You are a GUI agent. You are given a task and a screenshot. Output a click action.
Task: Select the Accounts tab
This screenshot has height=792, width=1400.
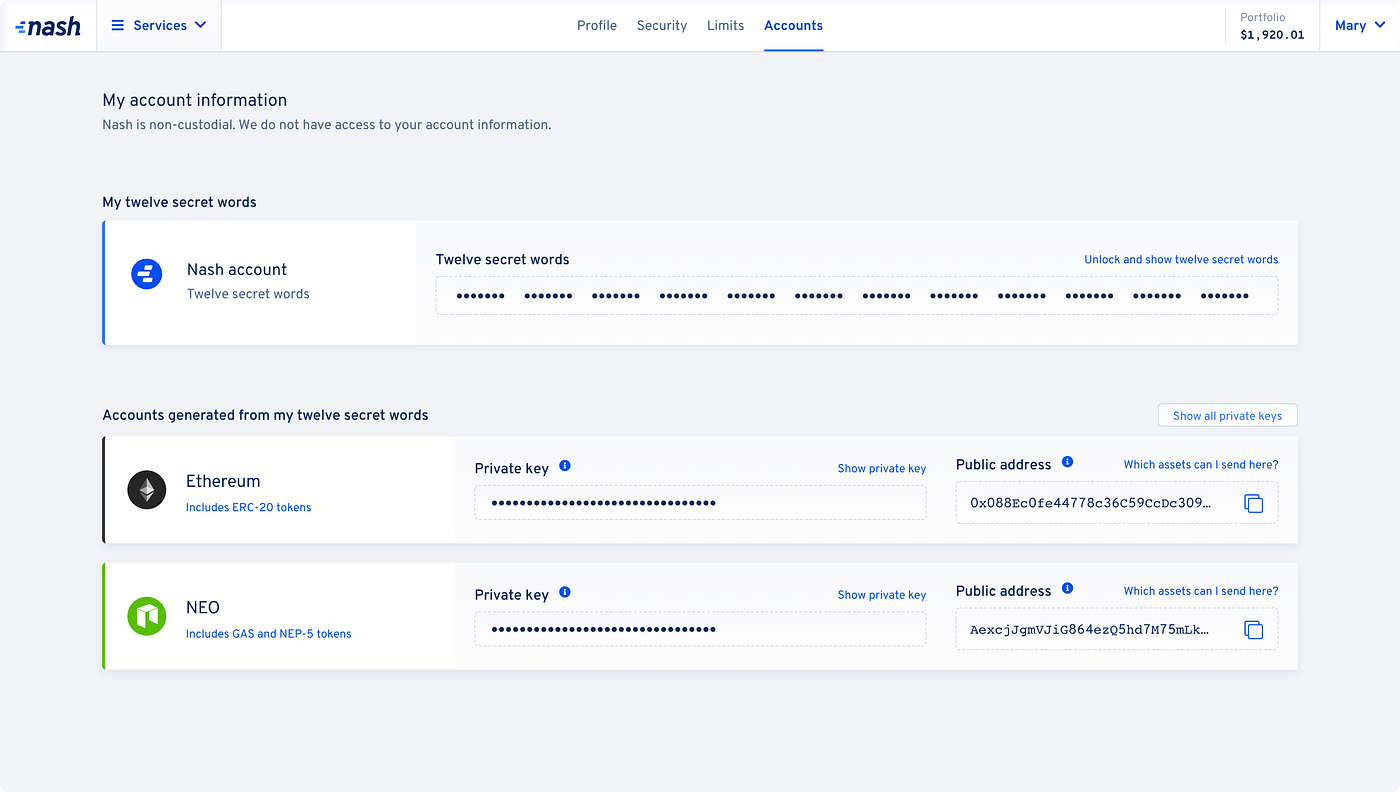(x=793, y=25)
